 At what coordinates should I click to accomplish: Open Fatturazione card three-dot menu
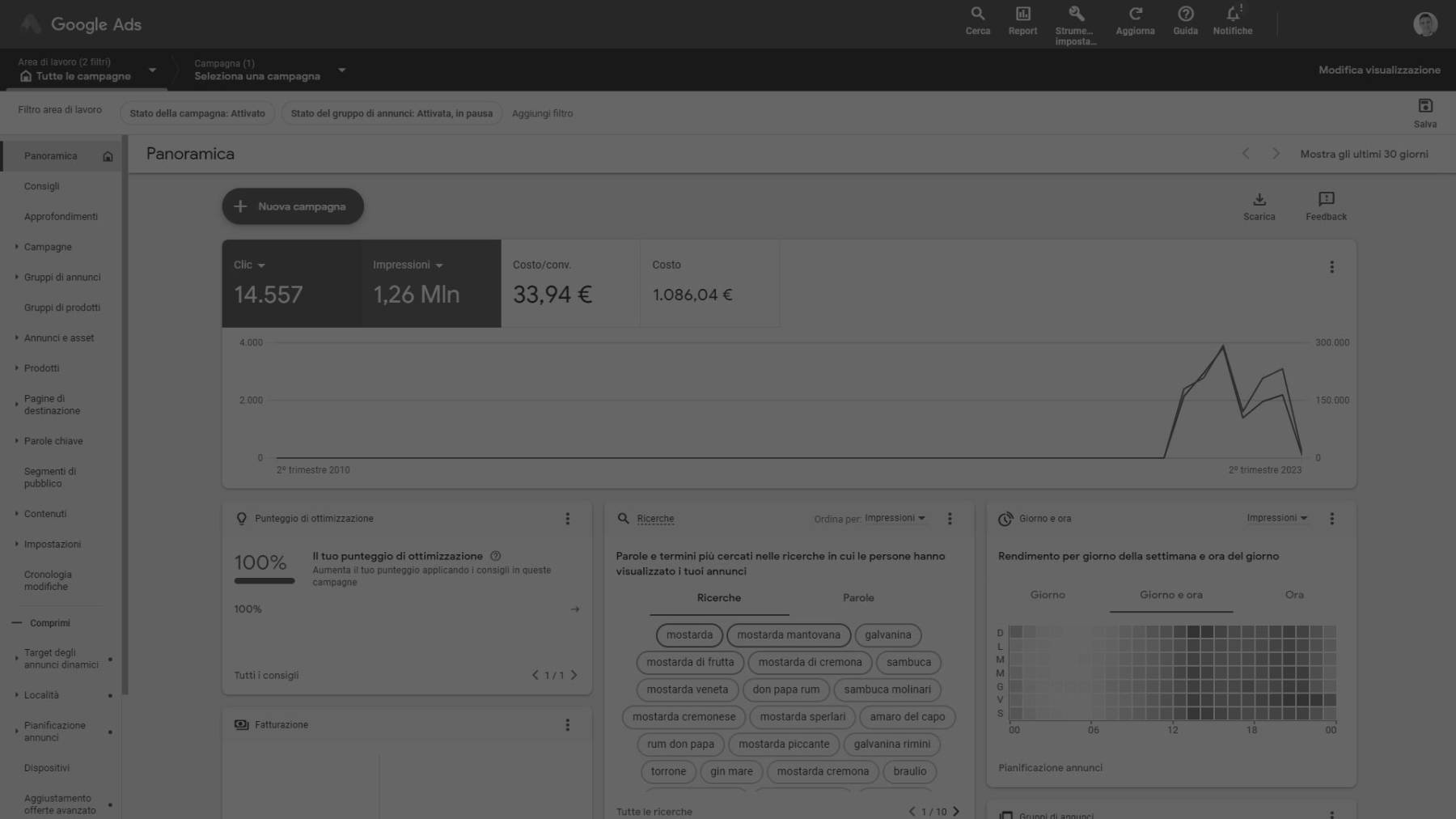click(567, 725)
